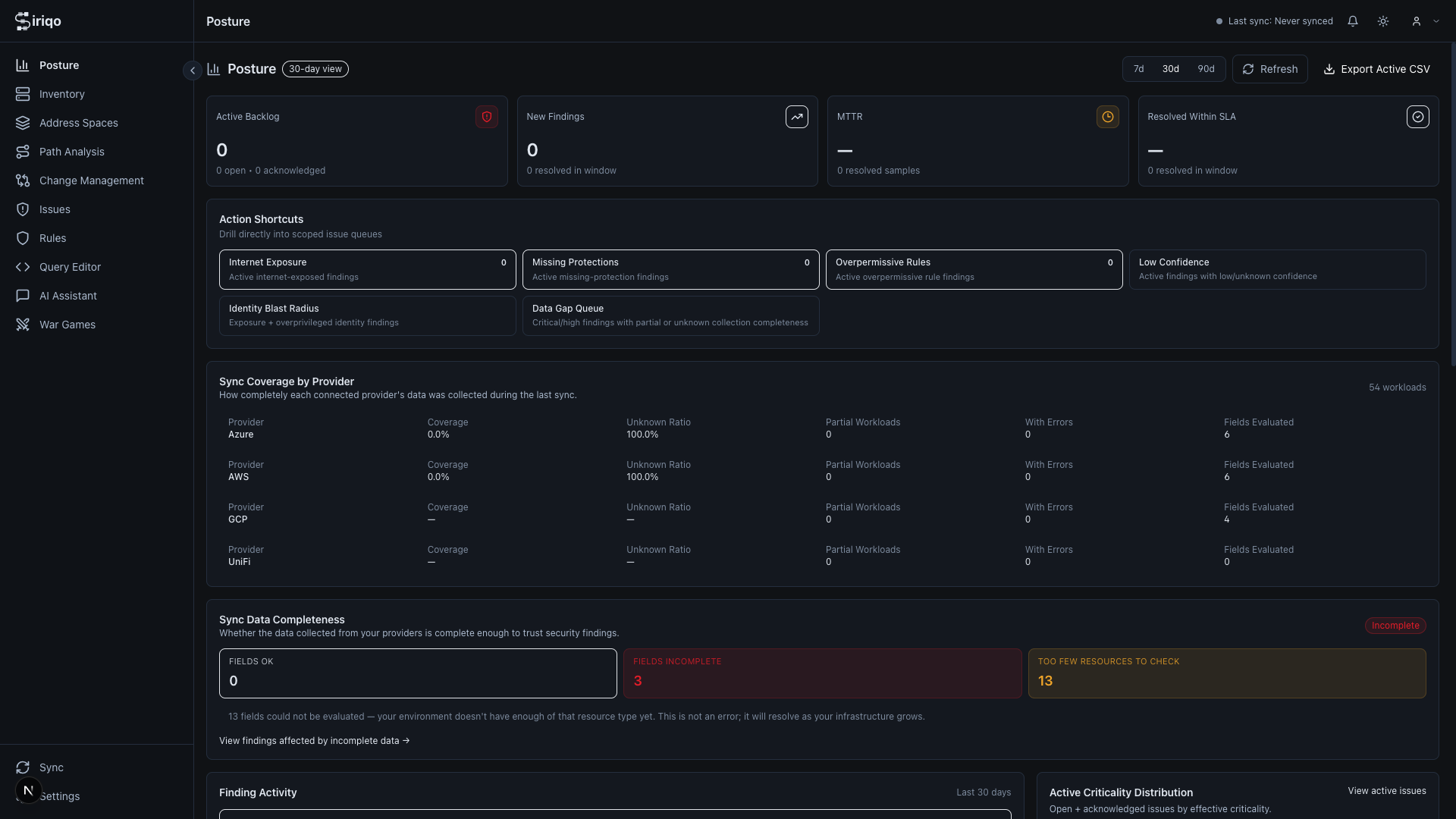Screen dimensions: 1456x819
Task: Click the shield alert icon on Active Backlog
Action: point(487,117)
